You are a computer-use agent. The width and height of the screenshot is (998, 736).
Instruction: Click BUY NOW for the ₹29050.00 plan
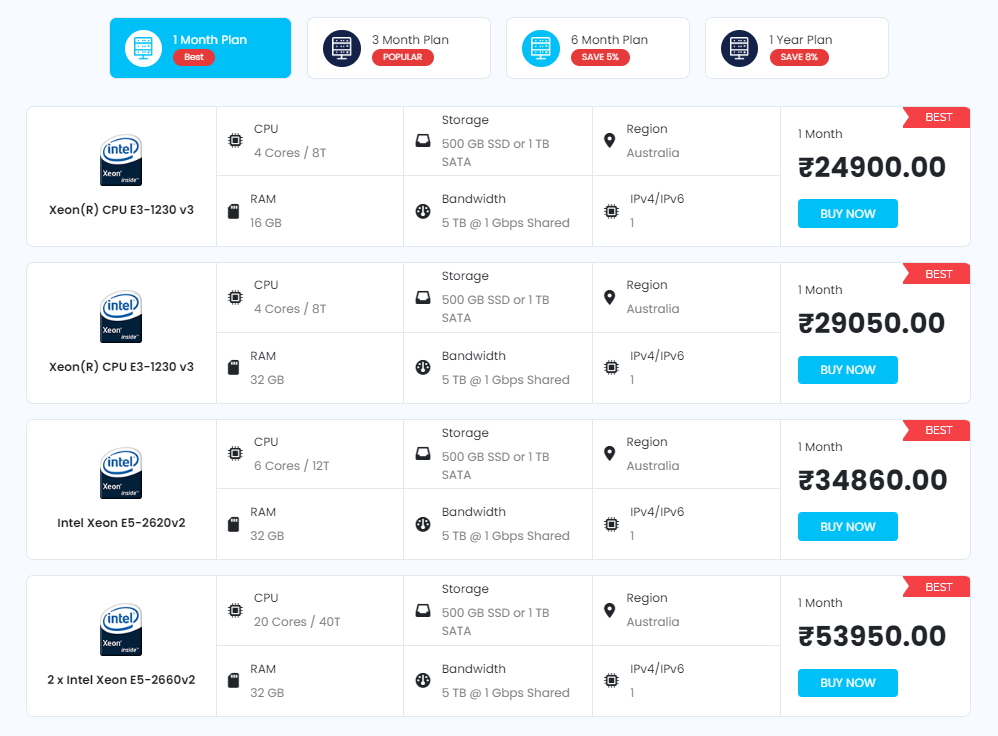847,370
